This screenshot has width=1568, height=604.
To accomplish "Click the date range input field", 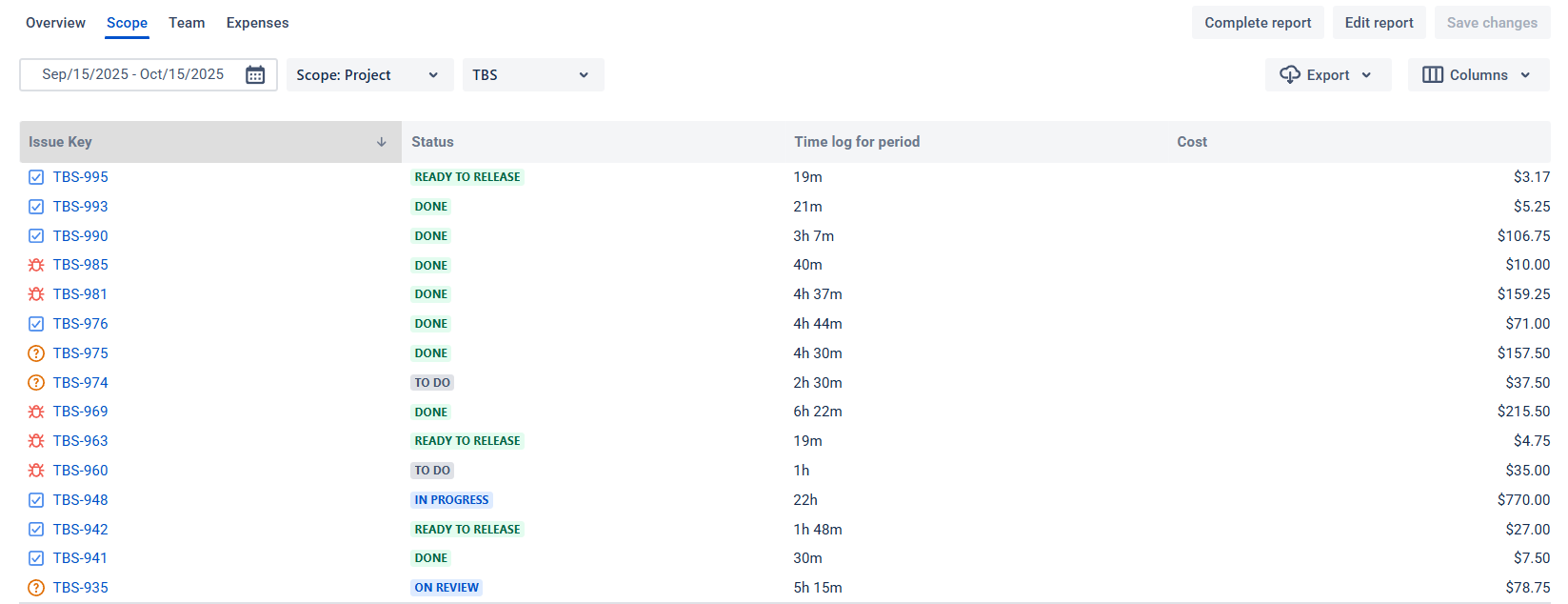I will (149, 74).
